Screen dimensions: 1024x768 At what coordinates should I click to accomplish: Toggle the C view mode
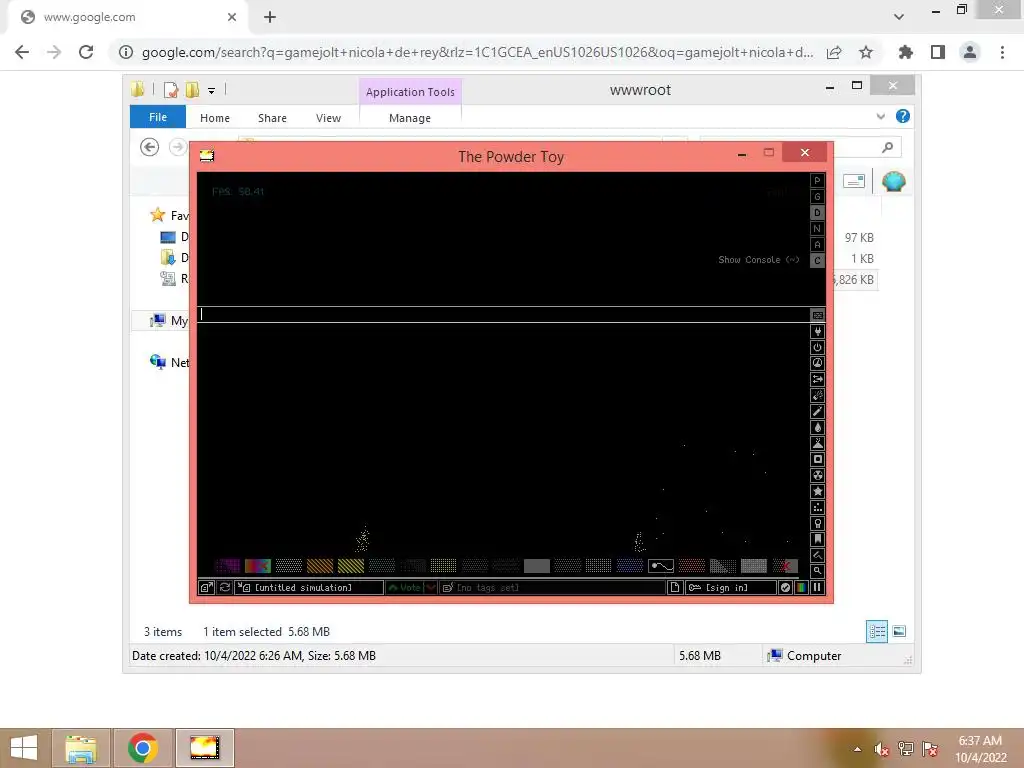(x=817, y=261)
